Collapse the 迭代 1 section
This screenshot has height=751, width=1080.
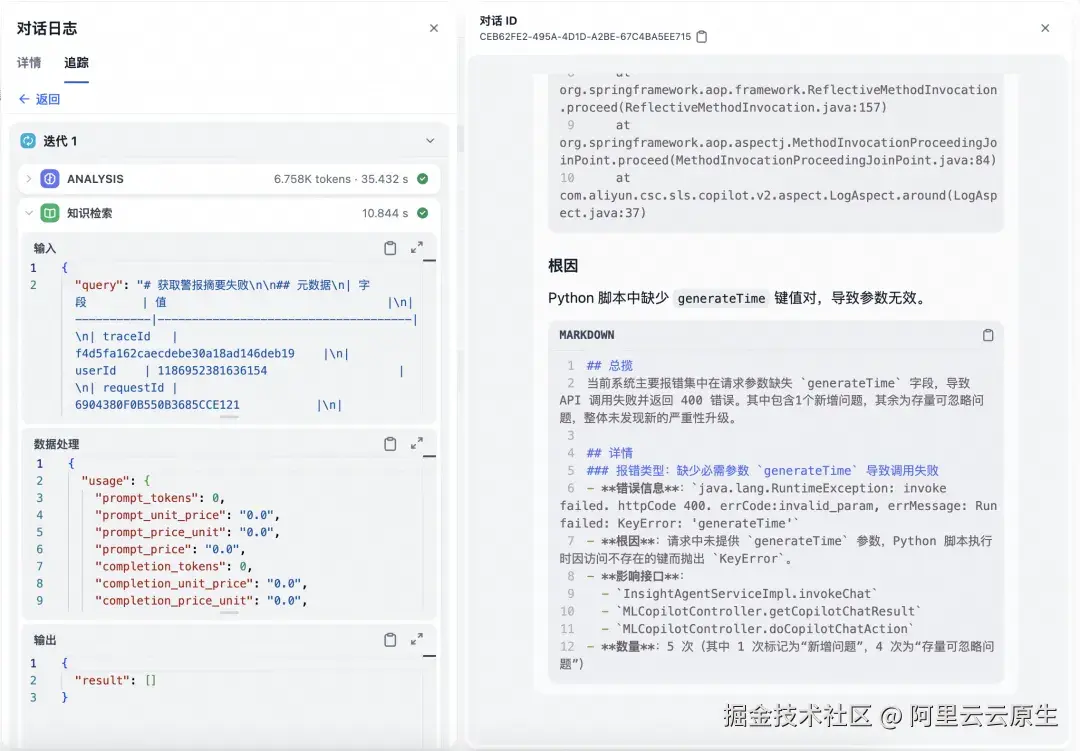click(432, 140)
